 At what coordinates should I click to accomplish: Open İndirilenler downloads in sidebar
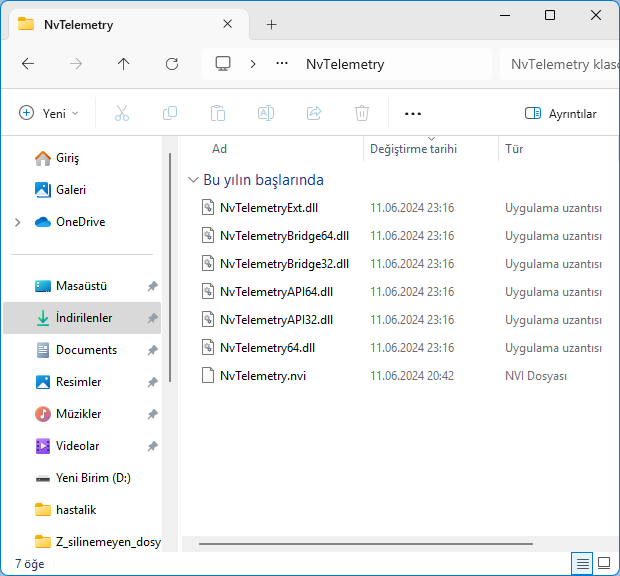coord(81,318)
